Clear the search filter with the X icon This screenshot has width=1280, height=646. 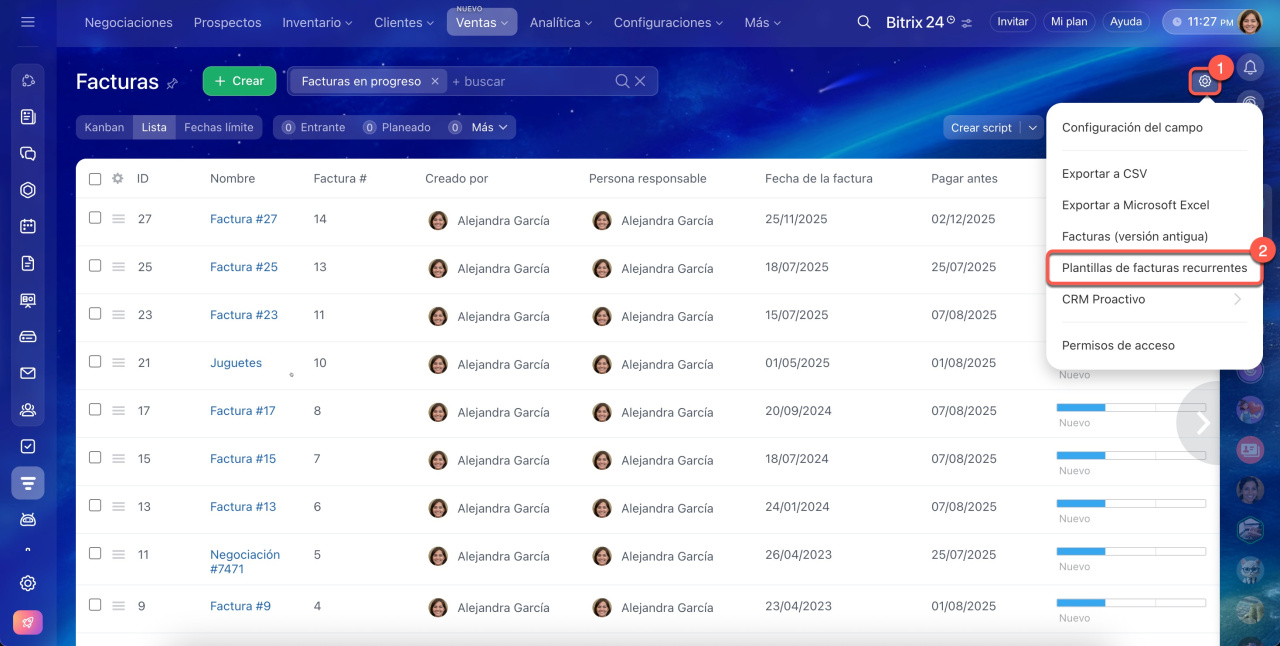click(x=640, y=81)
